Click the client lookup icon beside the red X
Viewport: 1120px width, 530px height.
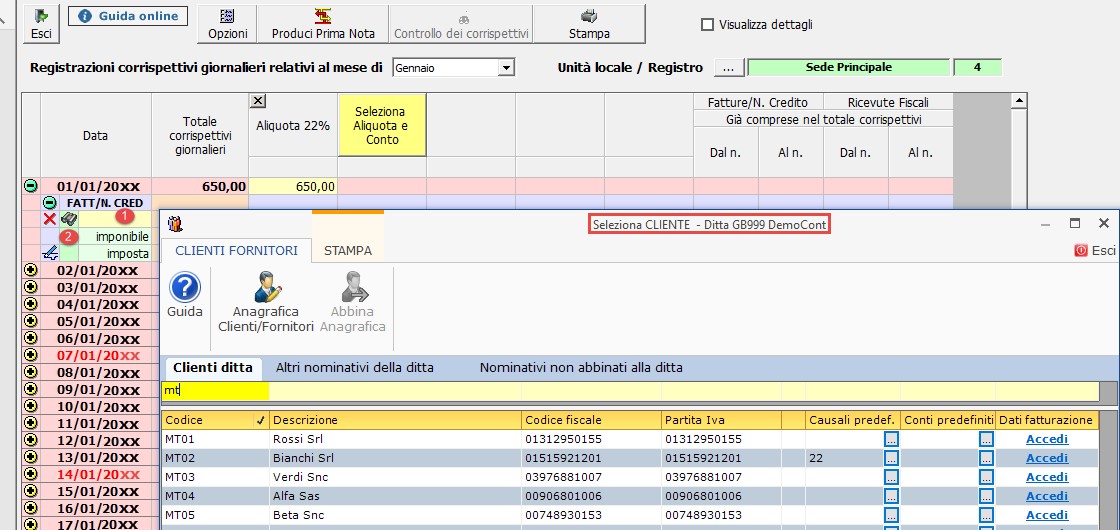(69, 219)
